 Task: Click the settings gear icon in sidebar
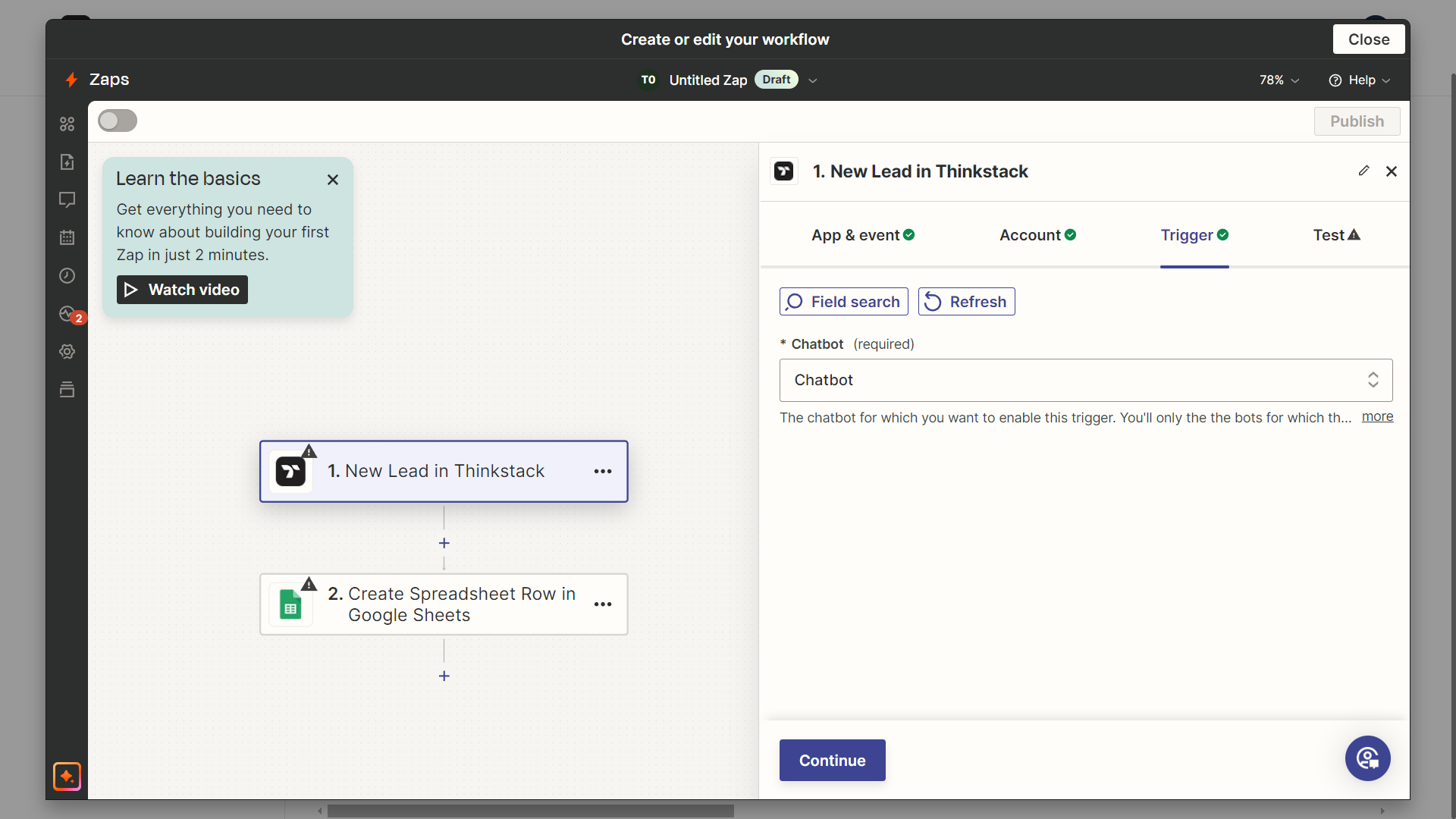[x=68, y=351]
